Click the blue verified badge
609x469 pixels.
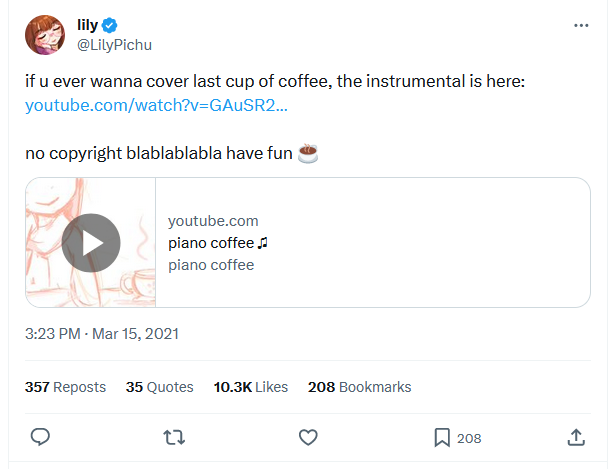click(115, 26)
